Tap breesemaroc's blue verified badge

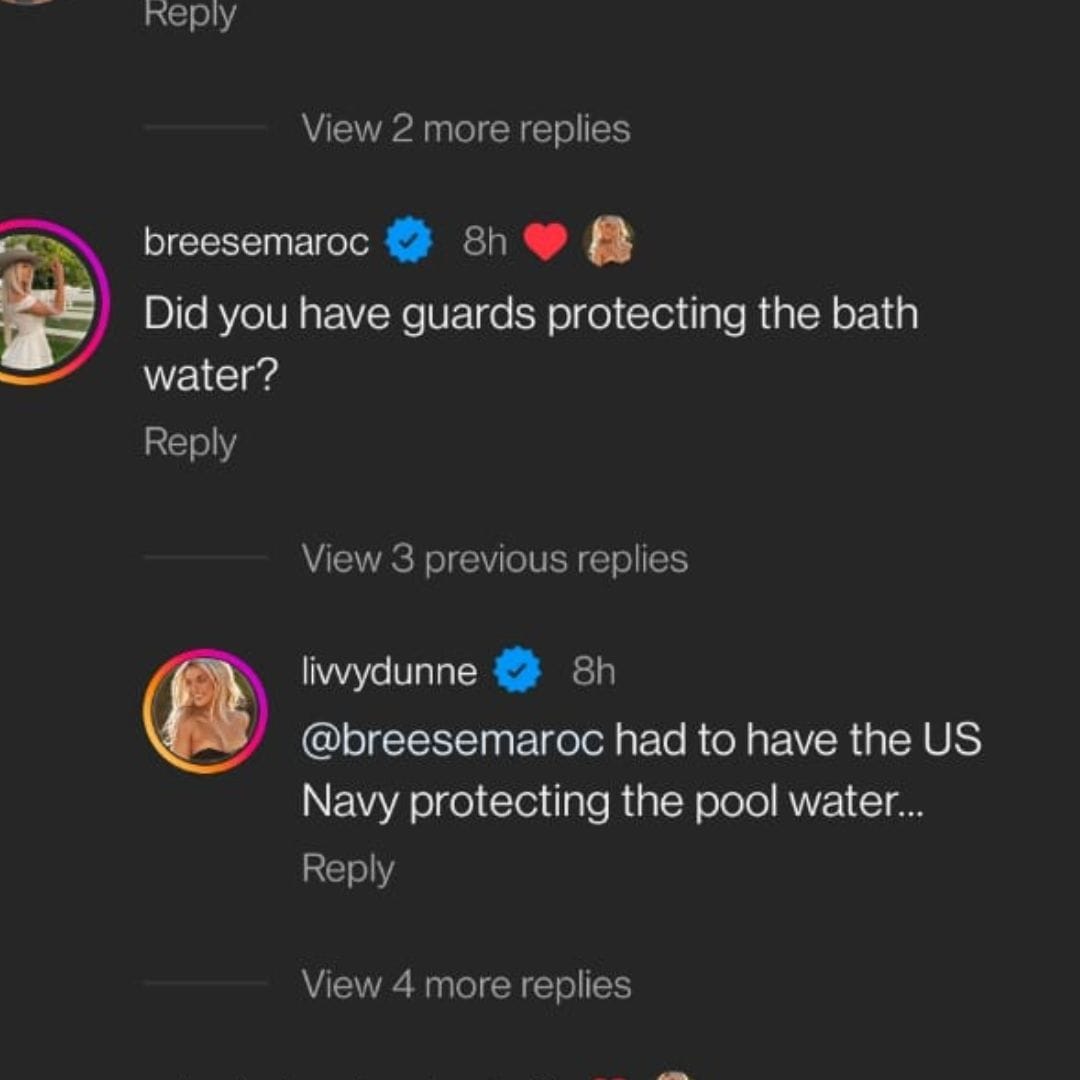click(408, 240)
